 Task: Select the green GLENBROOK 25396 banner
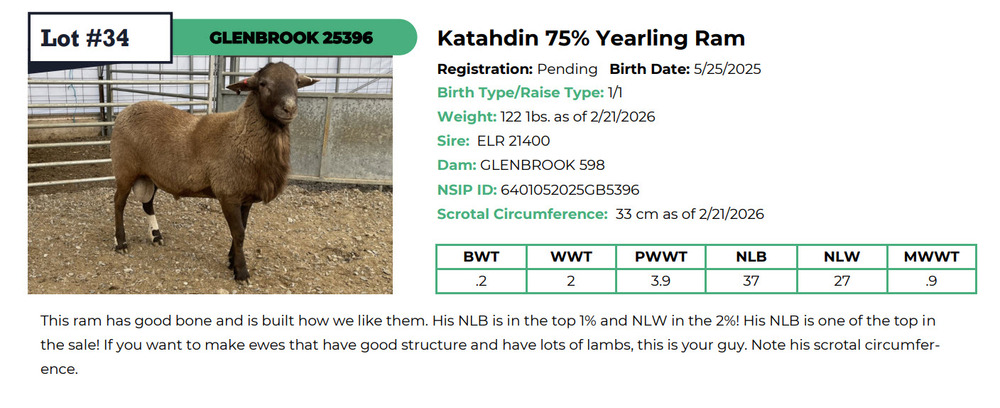(291, 38)
